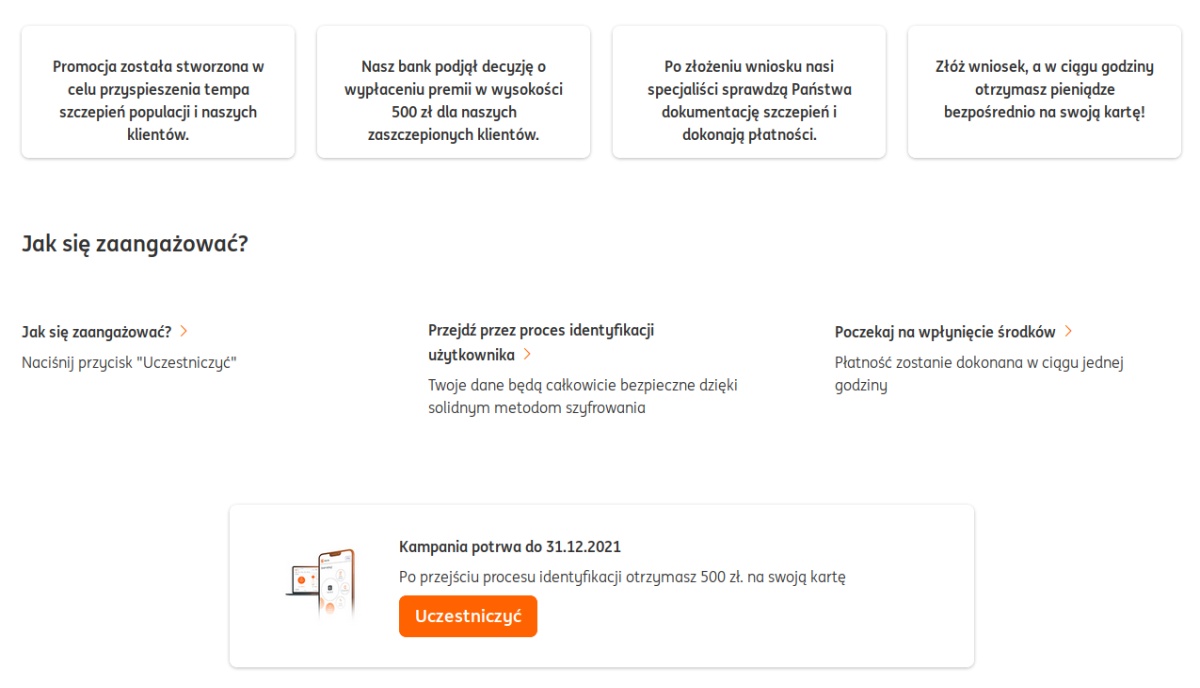Click the card about money arriving within an hour
Viewport: 1200px width, 688px height.
(x=1043, y=91)
